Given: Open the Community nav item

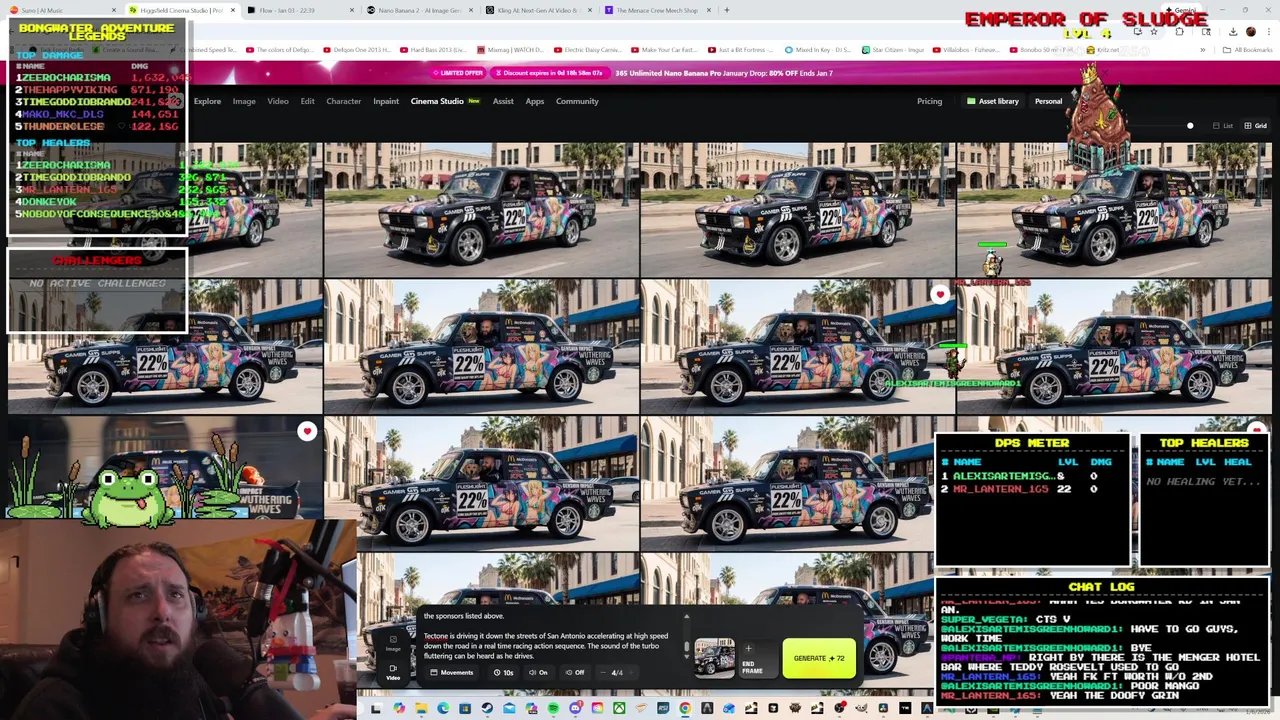Looking at the screenshot, I should 577,101.
